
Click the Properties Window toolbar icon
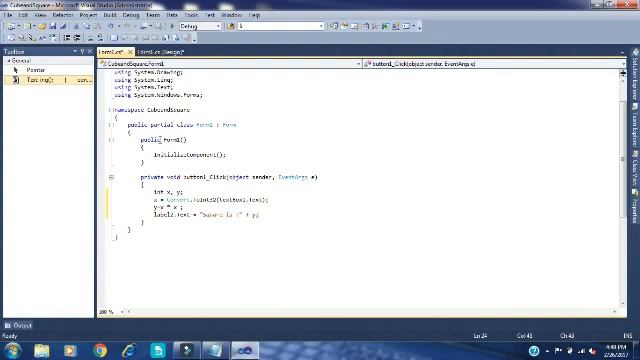(344, 26)
